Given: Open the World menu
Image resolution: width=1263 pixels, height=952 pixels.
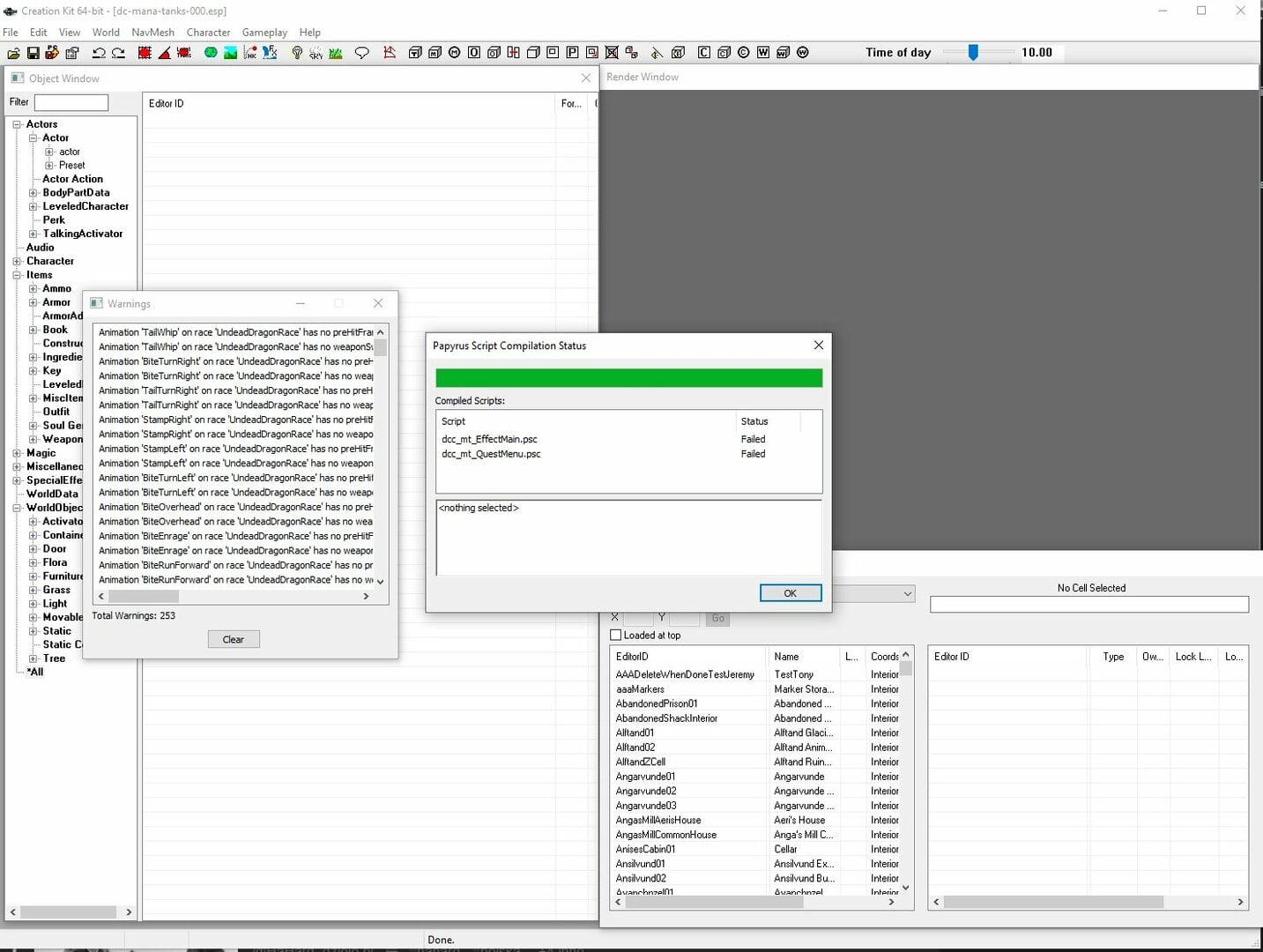Looking at the screenshot, I should [106, 33].
